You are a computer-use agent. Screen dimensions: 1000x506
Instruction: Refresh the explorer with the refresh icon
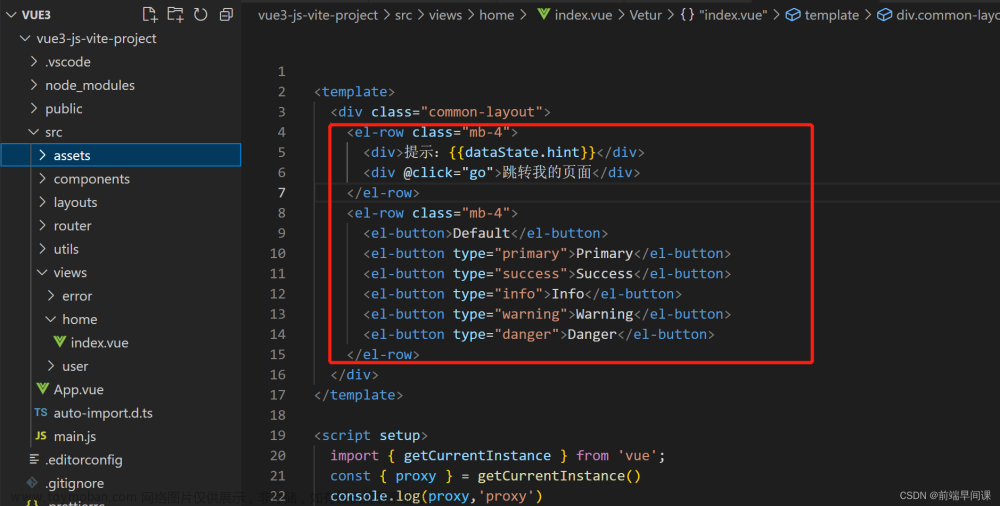(201, 14)
